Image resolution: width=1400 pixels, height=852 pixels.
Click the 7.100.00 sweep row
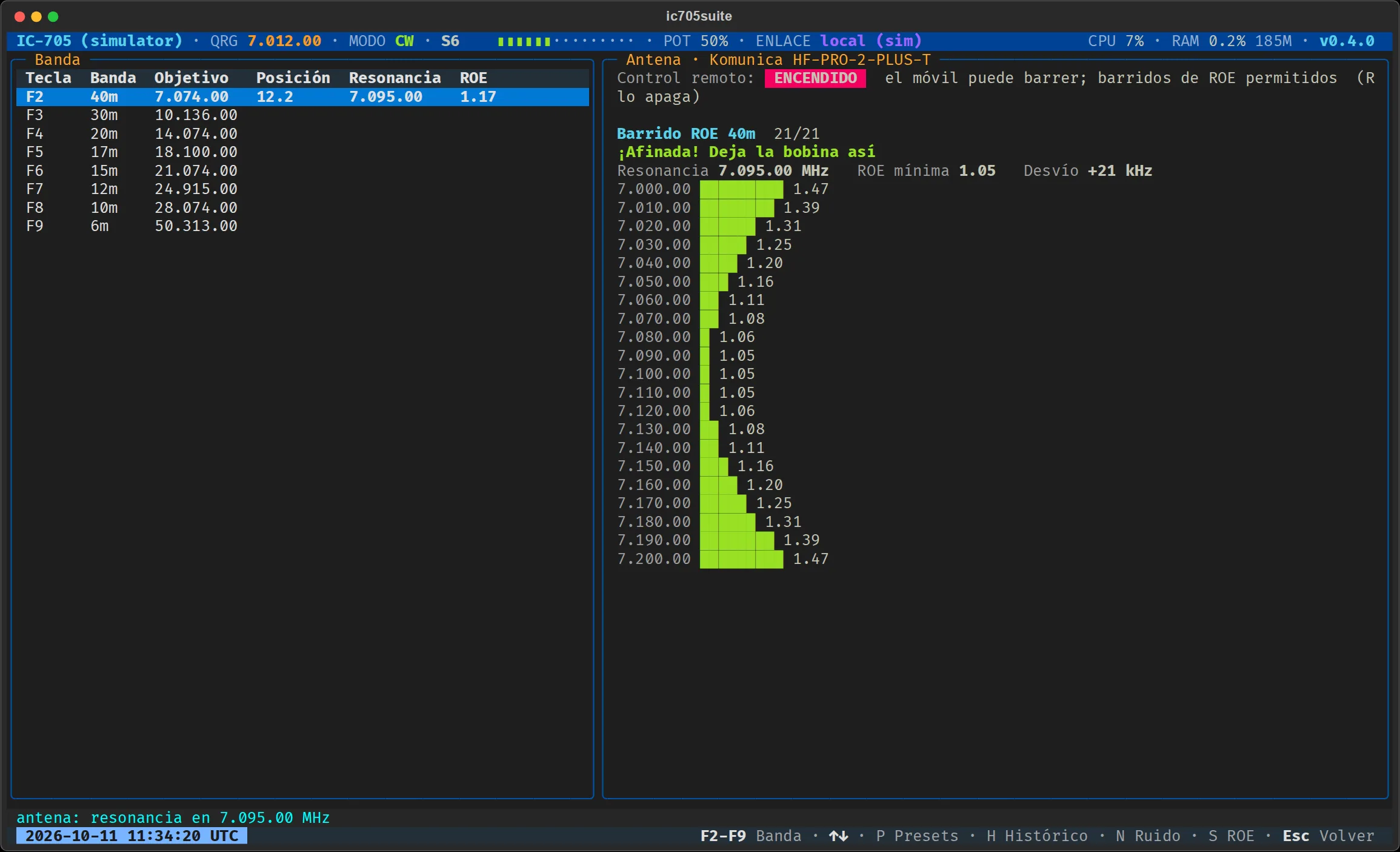(686, 374)
